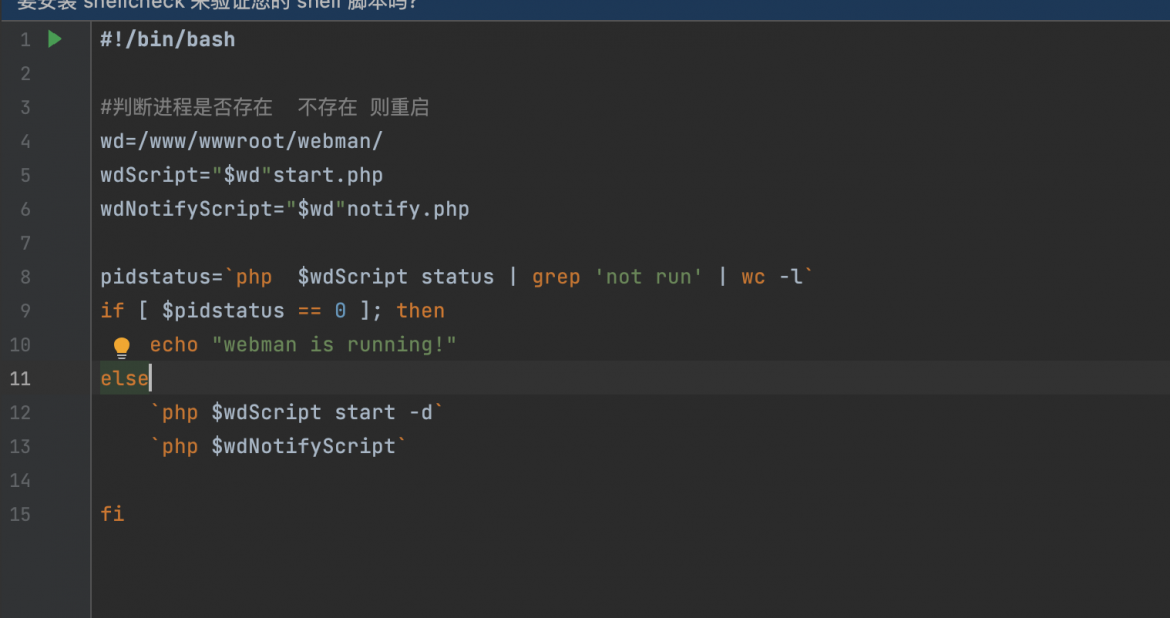Screen dimensions: 1170x618
Task: Place cursor on the #!/bin/bash shebang
Action: tap(168, 40)
